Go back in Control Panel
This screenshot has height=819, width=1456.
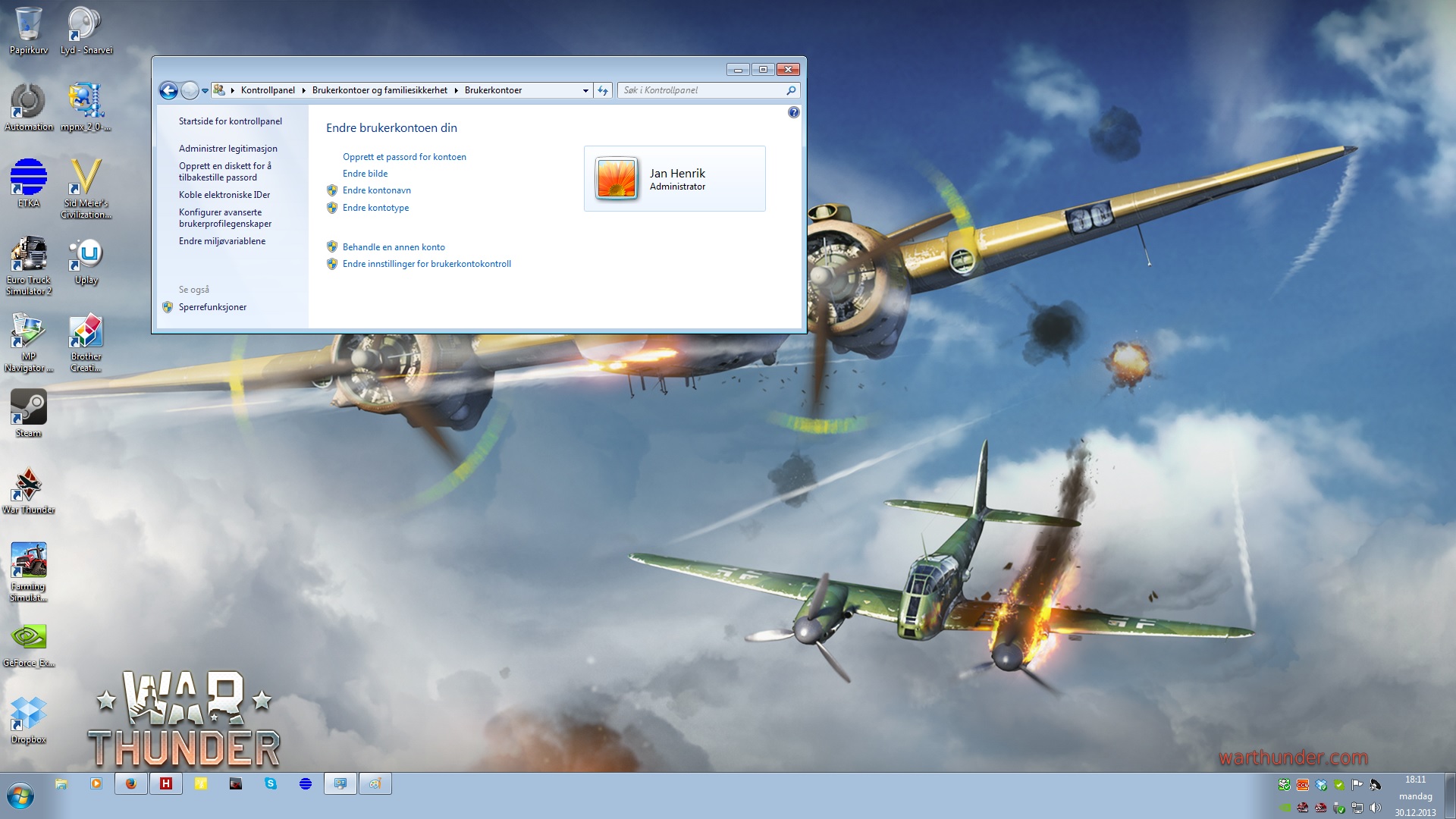168,90
